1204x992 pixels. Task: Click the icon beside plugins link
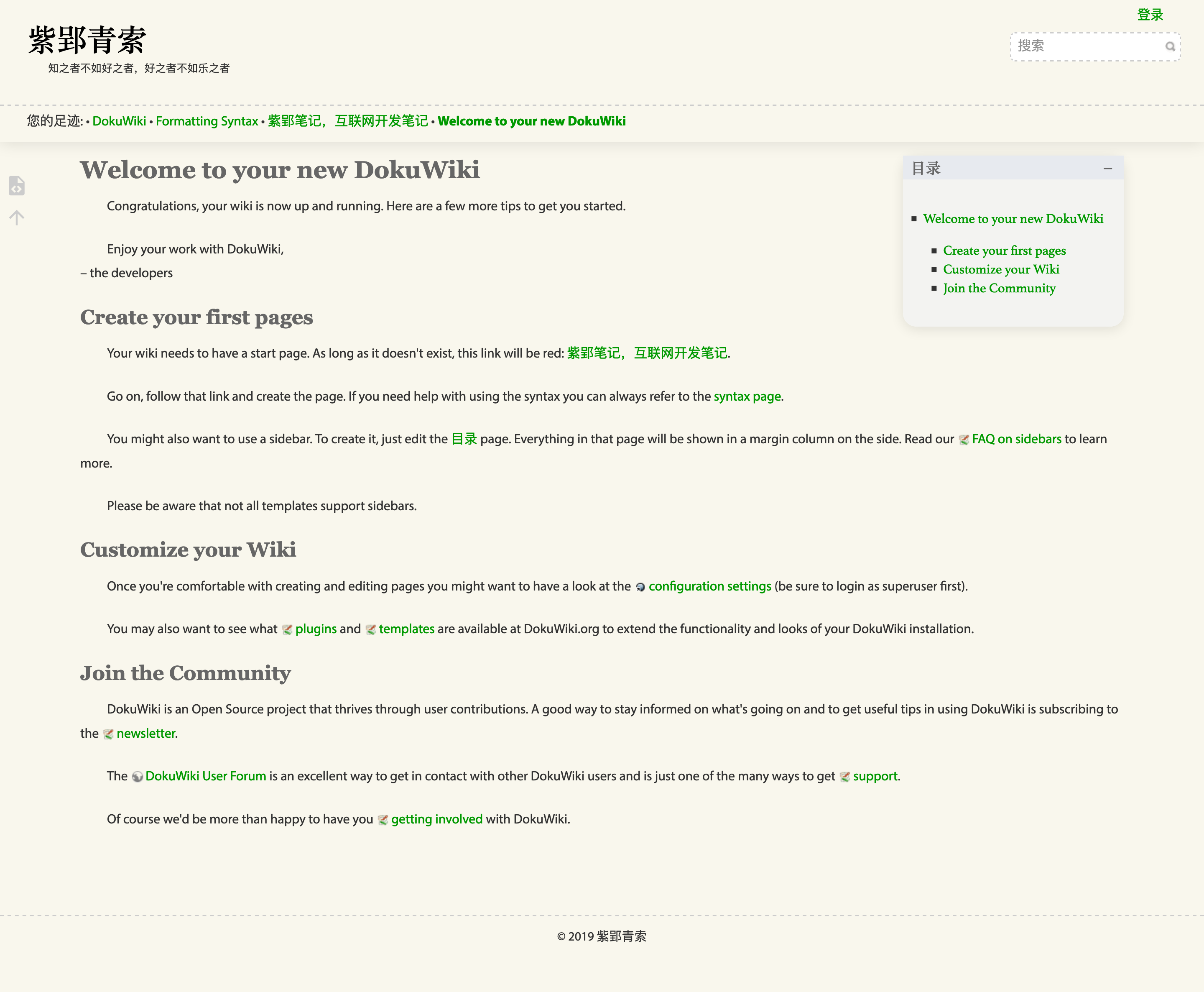click(x=287, y=630)
